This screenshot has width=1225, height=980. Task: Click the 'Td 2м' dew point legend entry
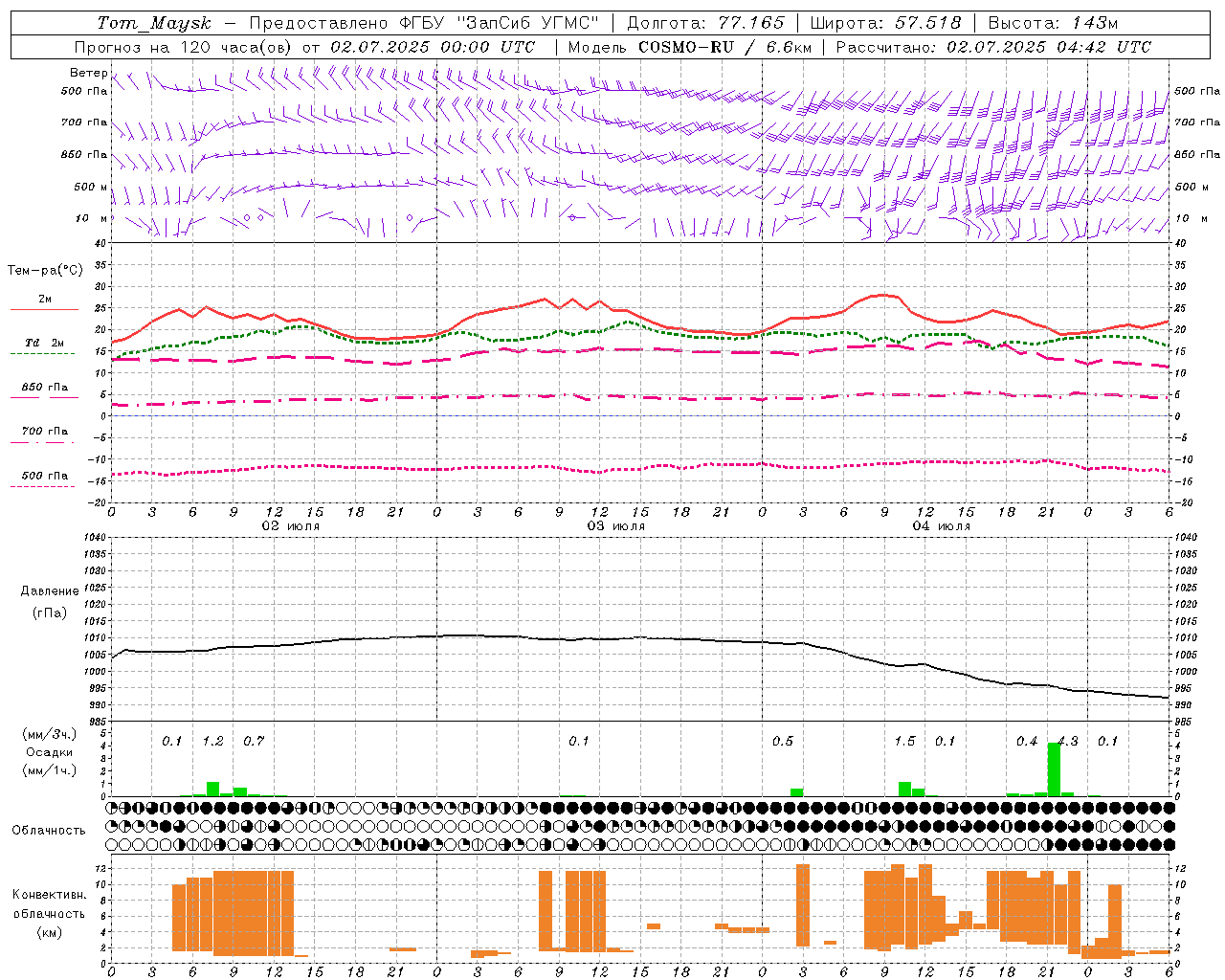[x=44, y=343]
